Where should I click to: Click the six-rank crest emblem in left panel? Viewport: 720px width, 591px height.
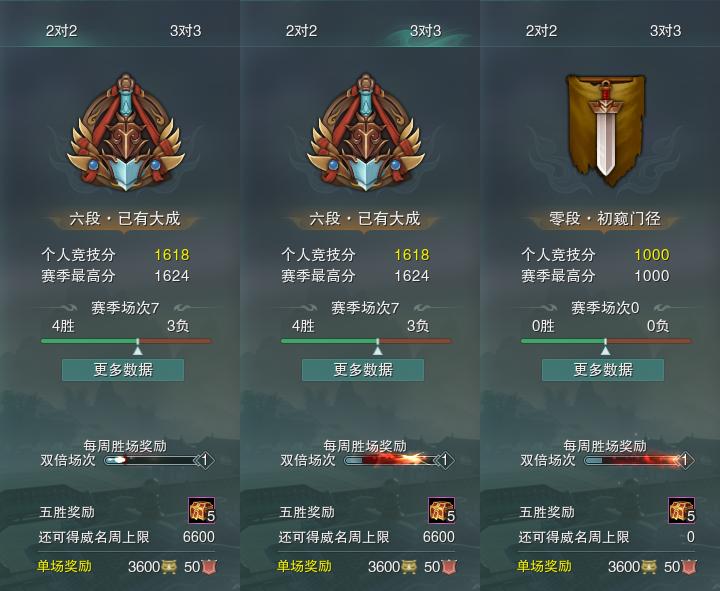pos(126,133)
